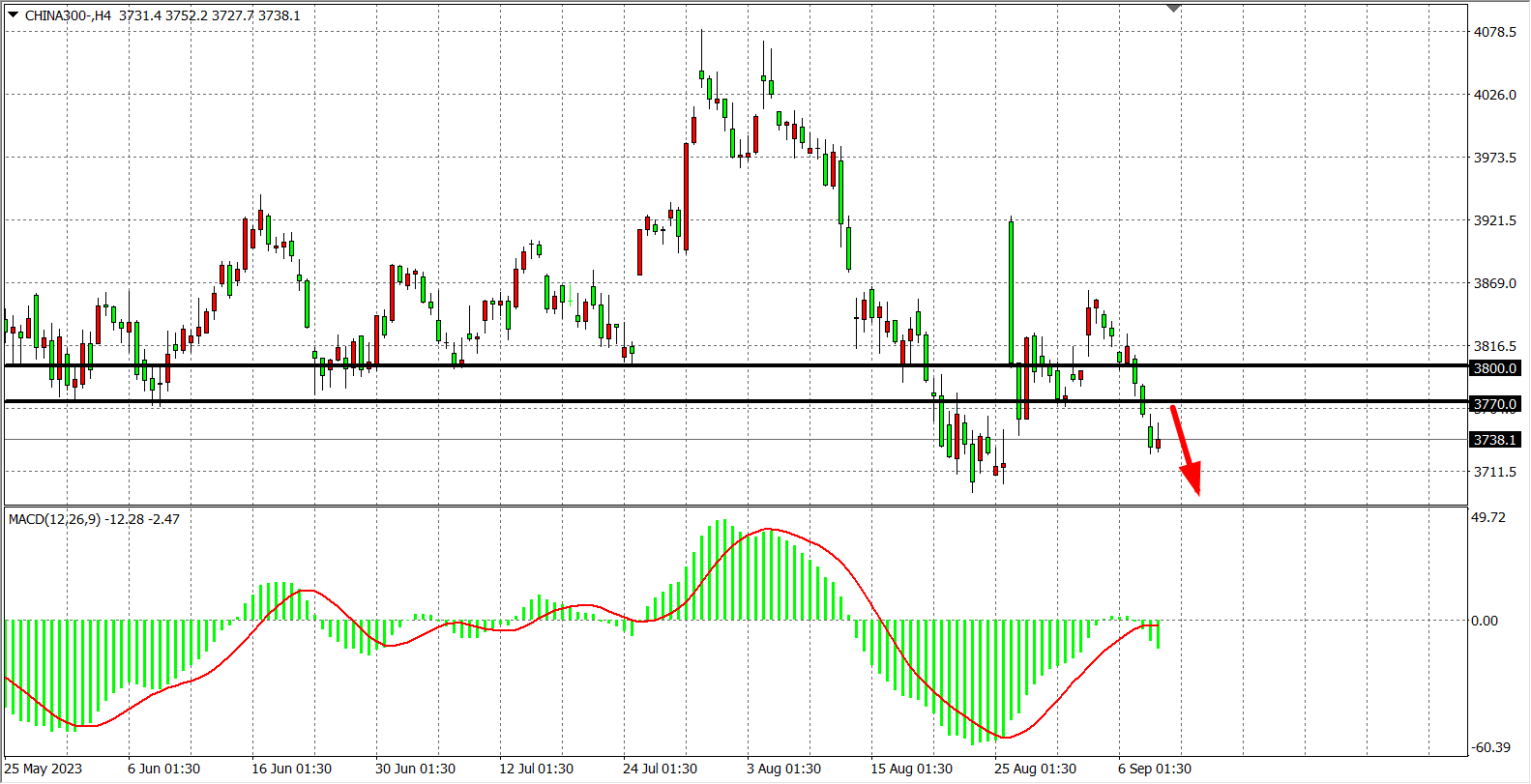Click the CHINA300-,H4 chart title text

tap(68, 15)
